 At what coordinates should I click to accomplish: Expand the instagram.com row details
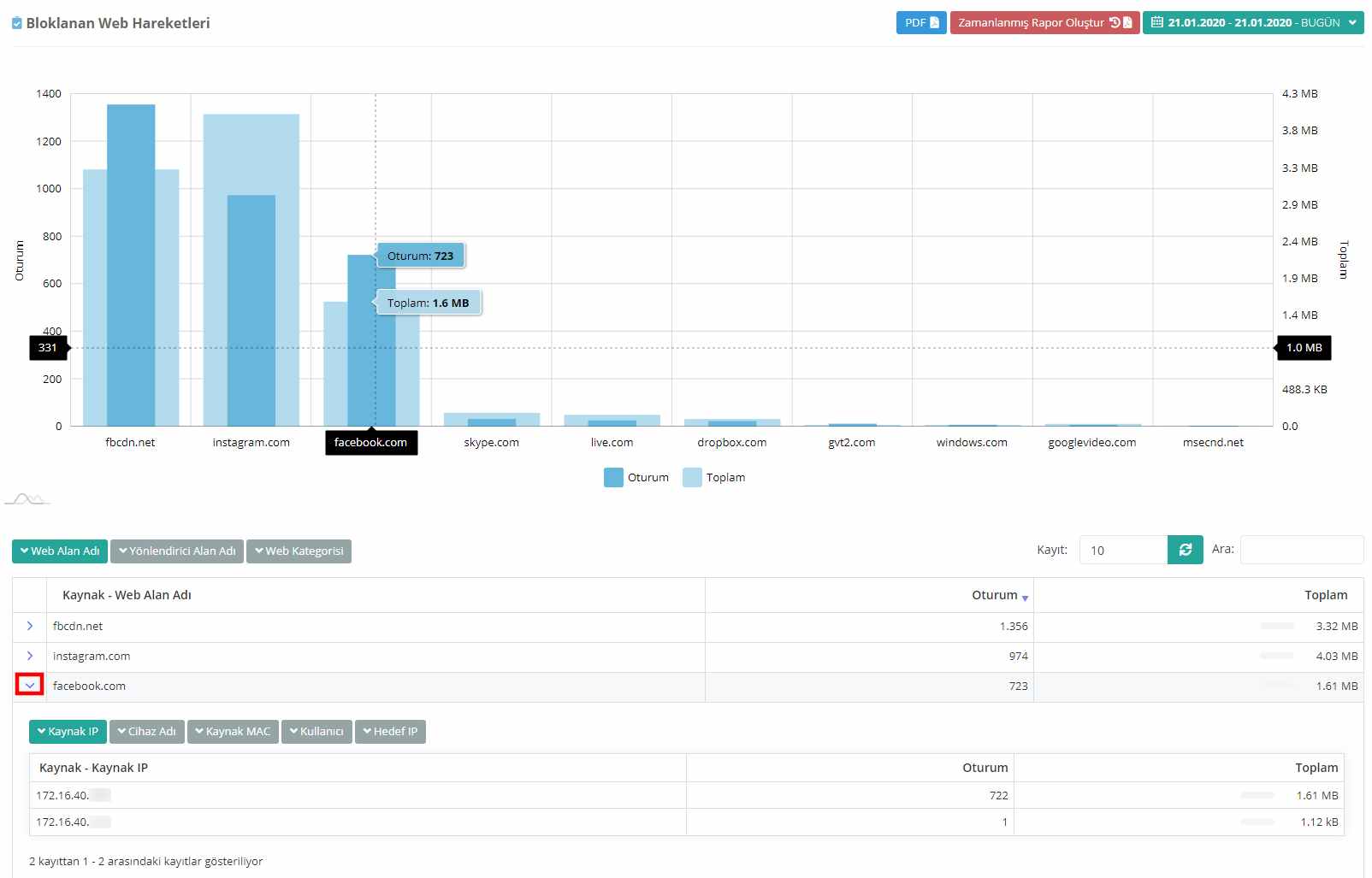coord(30,657)
